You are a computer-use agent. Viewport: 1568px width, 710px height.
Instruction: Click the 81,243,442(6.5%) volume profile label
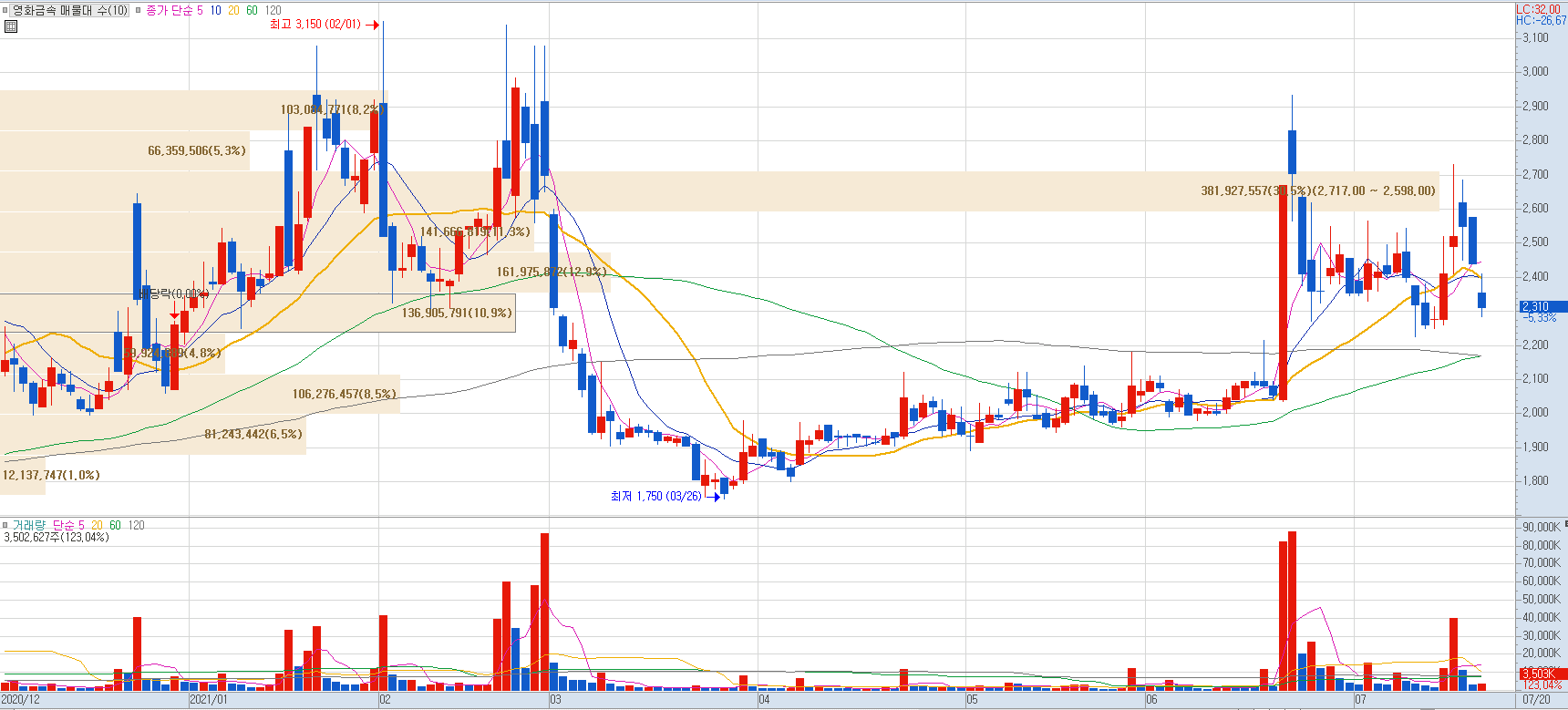click(253, 434)
